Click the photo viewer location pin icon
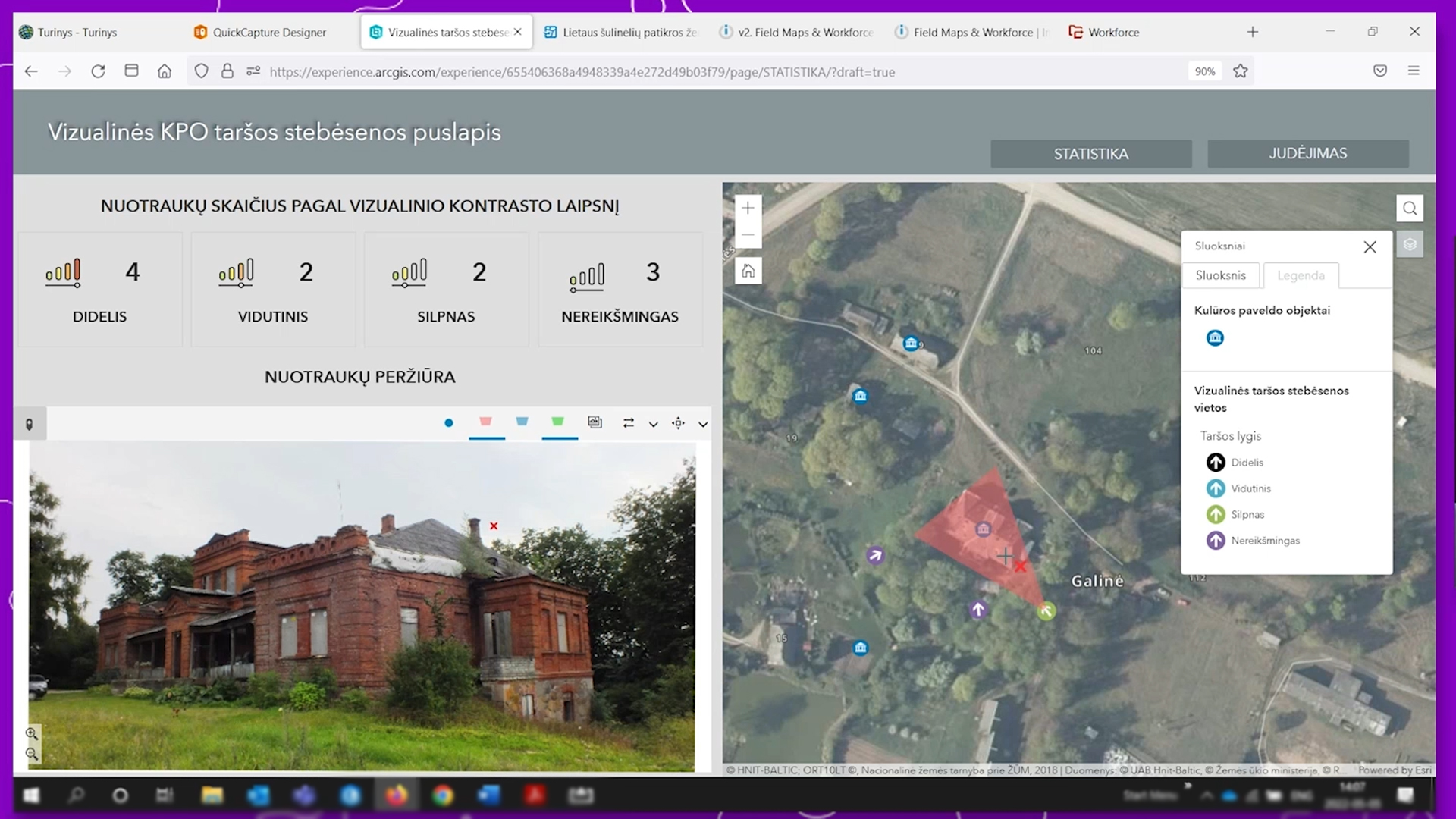This screenshot has height=819, width=1456. pyautogui.click(x=30, y=425)
